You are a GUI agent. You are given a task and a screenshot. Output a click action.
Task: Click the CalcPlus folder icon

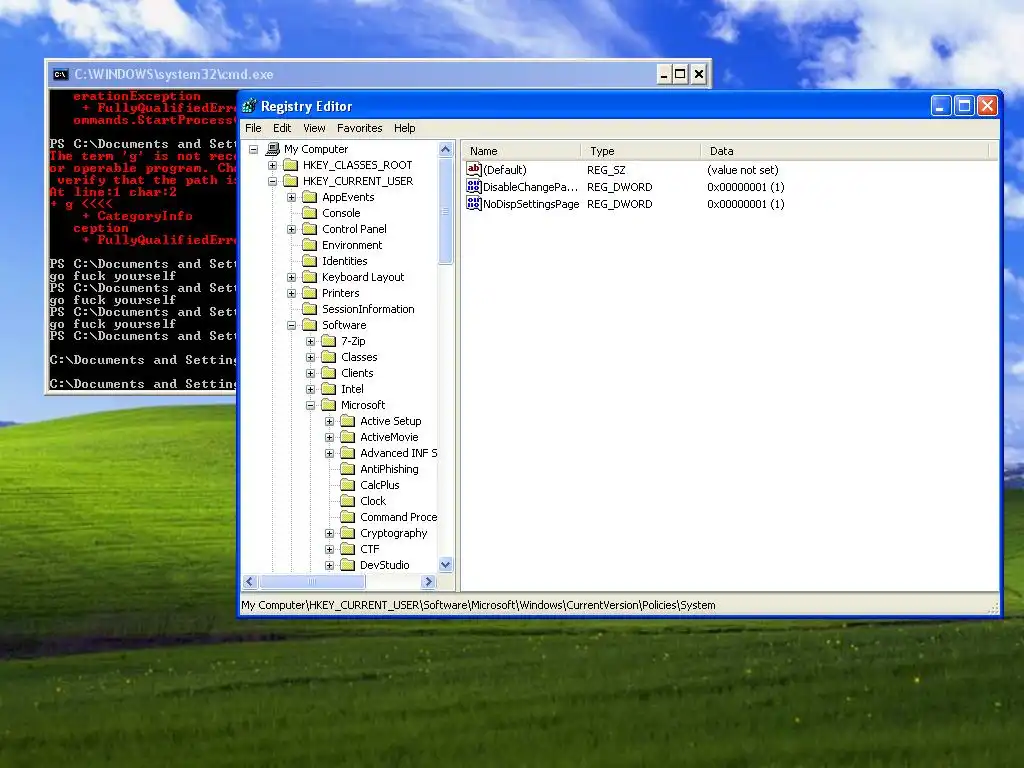pyautogui.click(x=348, y=485)
